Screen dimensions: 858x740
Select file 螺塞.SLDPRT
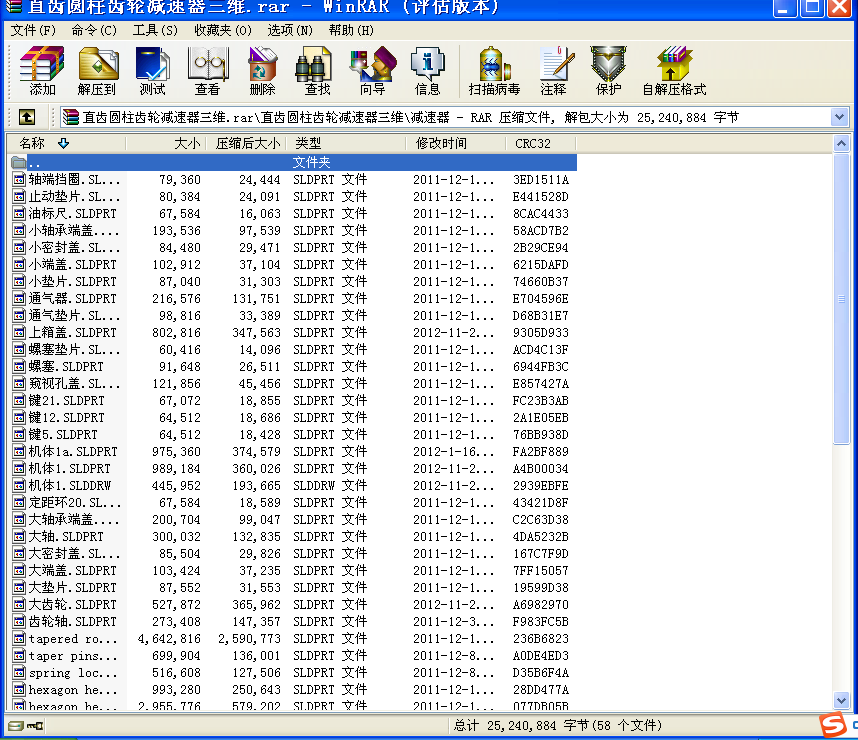point(66,366)
